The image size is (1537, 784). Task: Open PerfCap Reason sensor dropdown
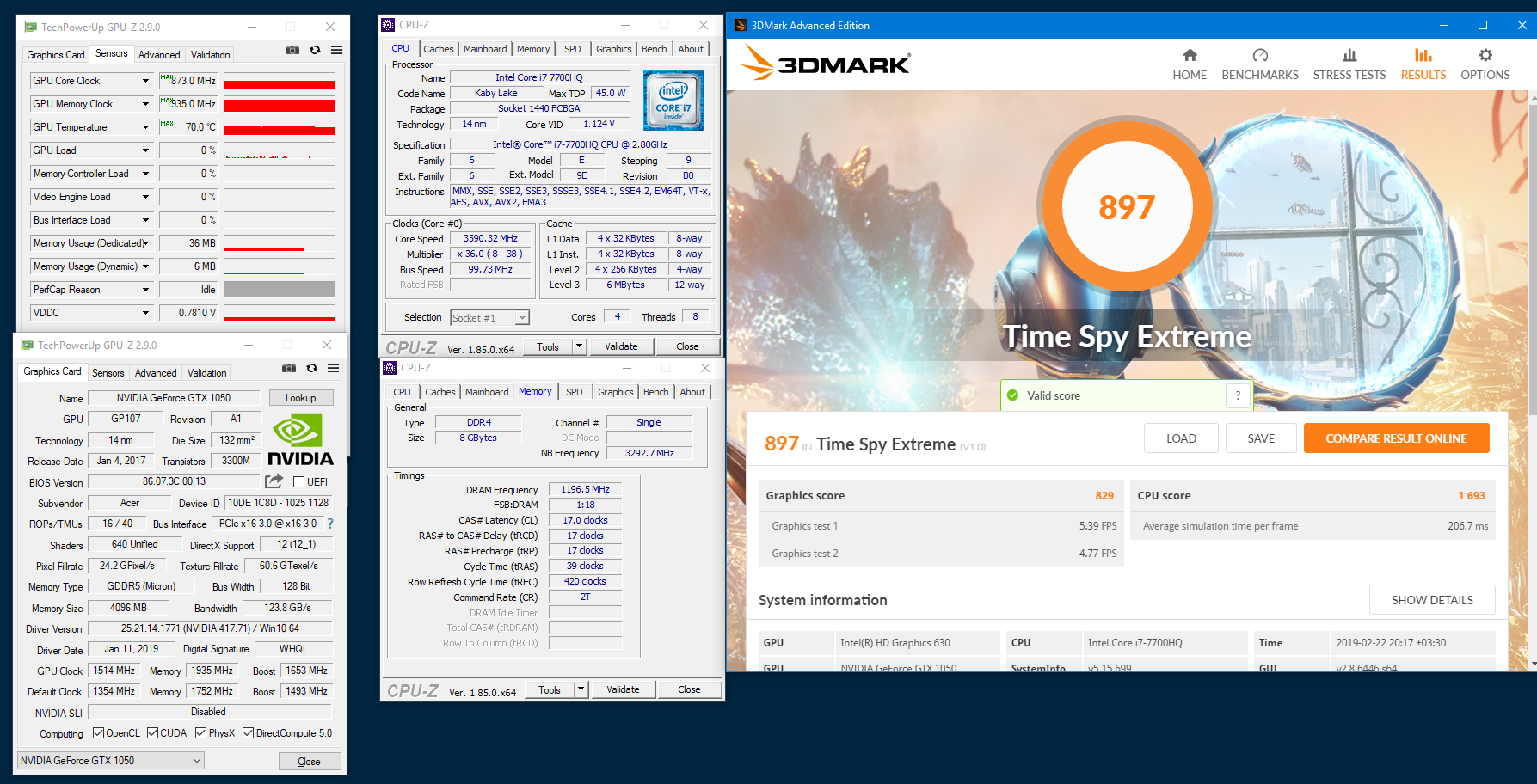pyautogui.click(x=145, y=290)
